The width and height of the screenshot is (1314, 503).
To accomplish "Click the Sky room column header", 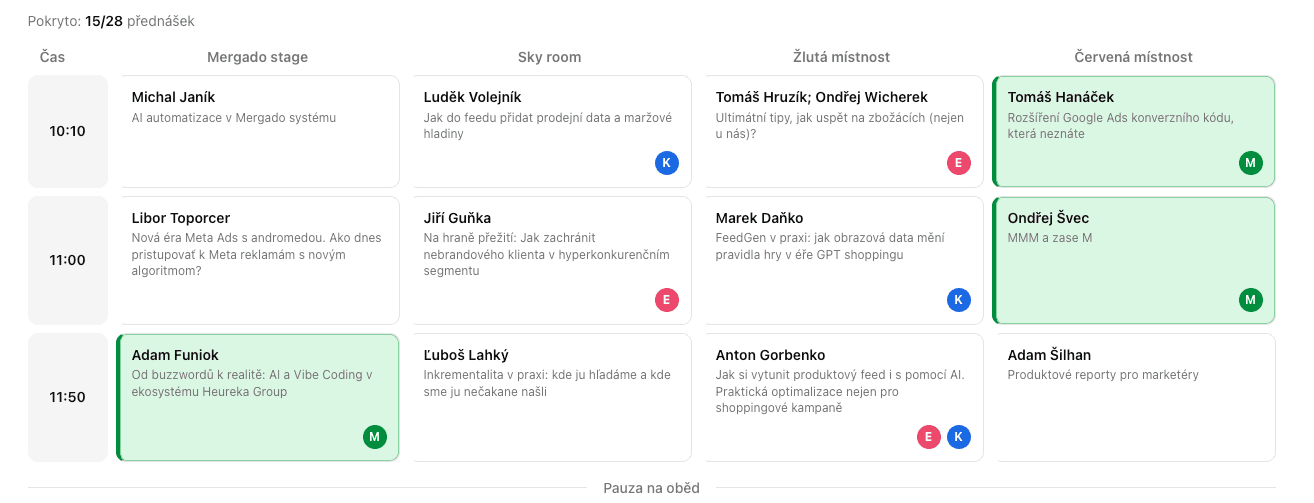I will click(549, 57).
